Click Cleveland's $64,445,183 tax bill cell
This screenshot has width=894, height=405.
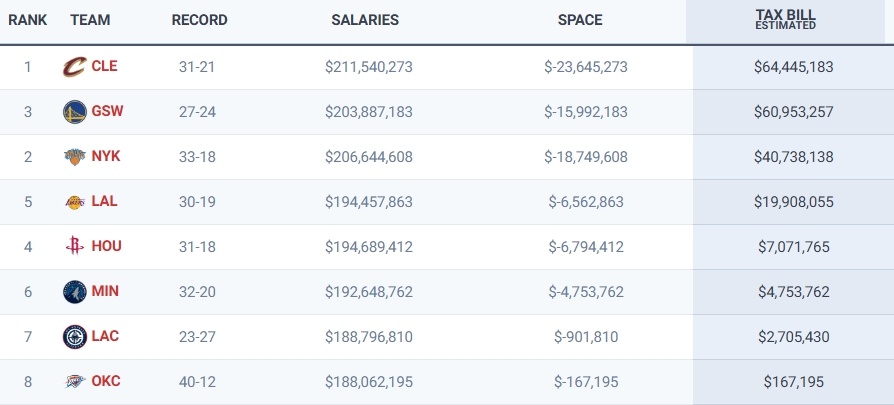(793, 67)
